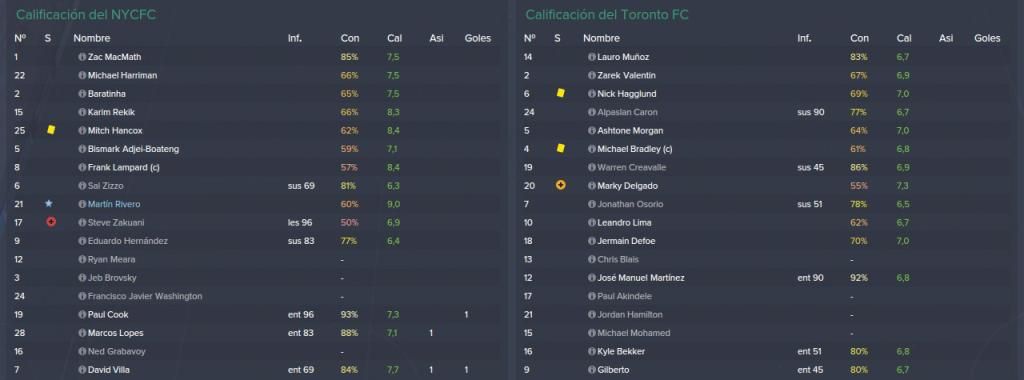Select Marcos Lopes row
This screenshot has height=380, width=1024.
pos(255,333)
